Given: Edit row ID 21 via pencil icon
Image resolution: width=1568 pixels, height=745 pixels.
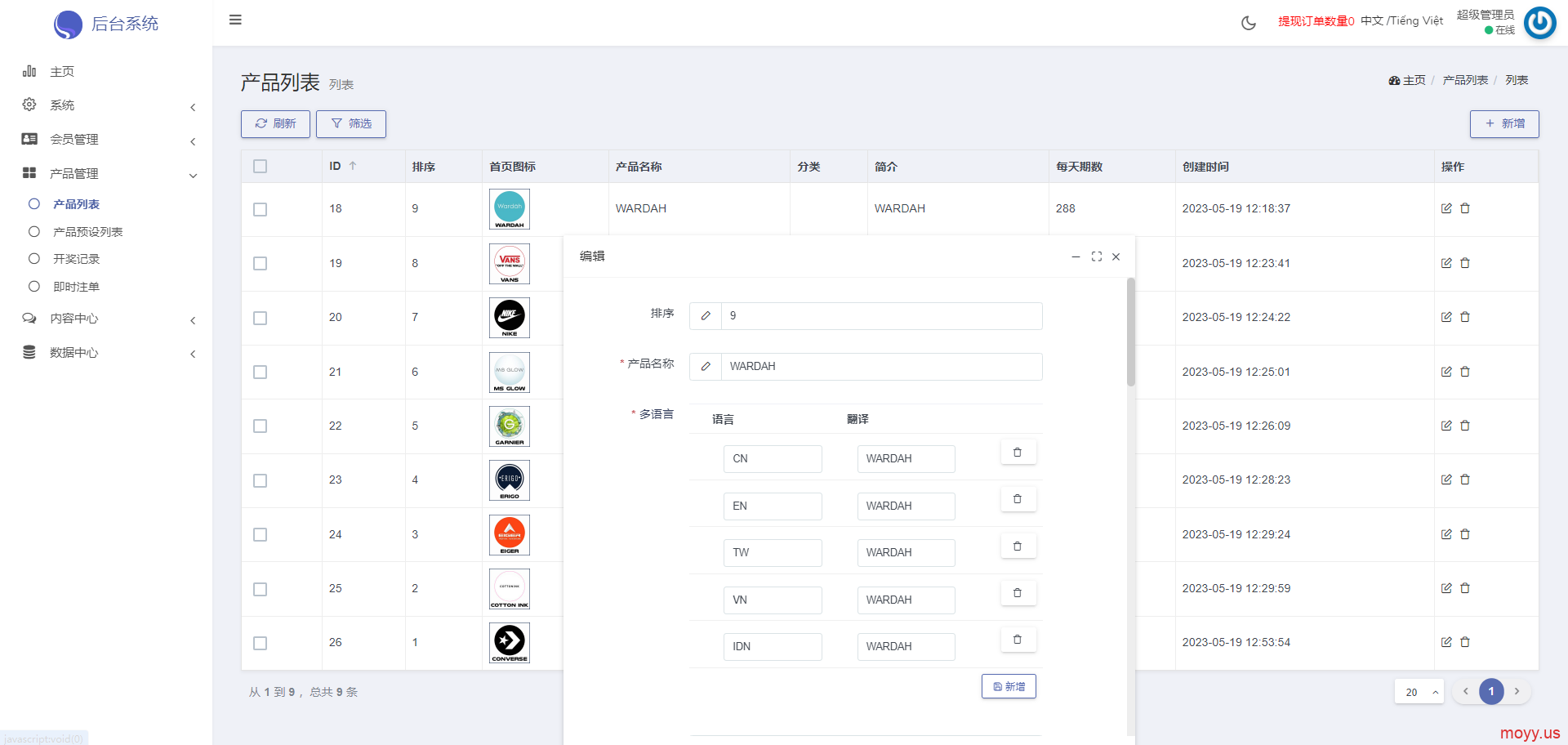Looking at the screenshot, I should pyautogui.click(x=1446, y=372).
